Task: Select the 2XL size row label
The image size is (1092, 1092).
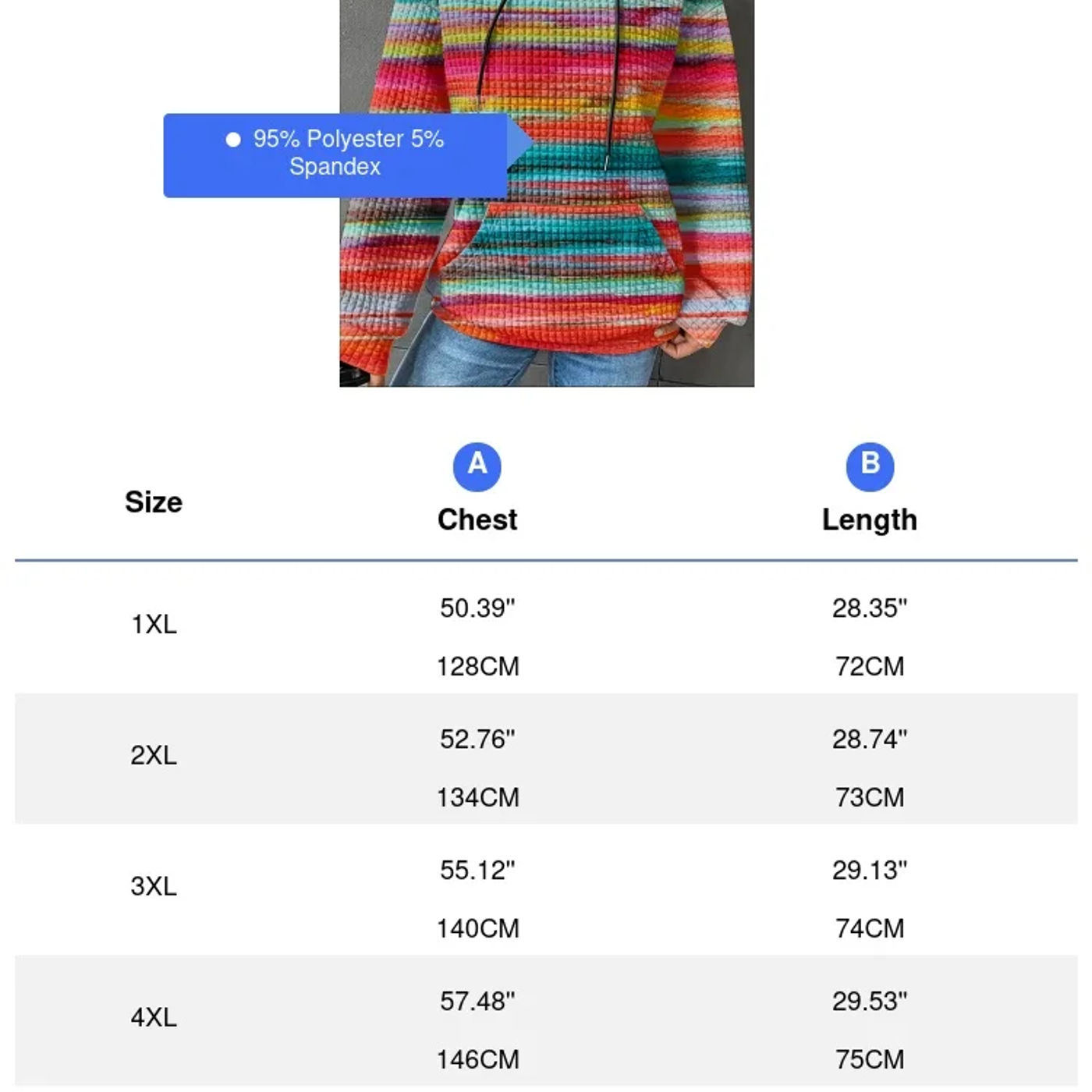Action: click(154, 755)
